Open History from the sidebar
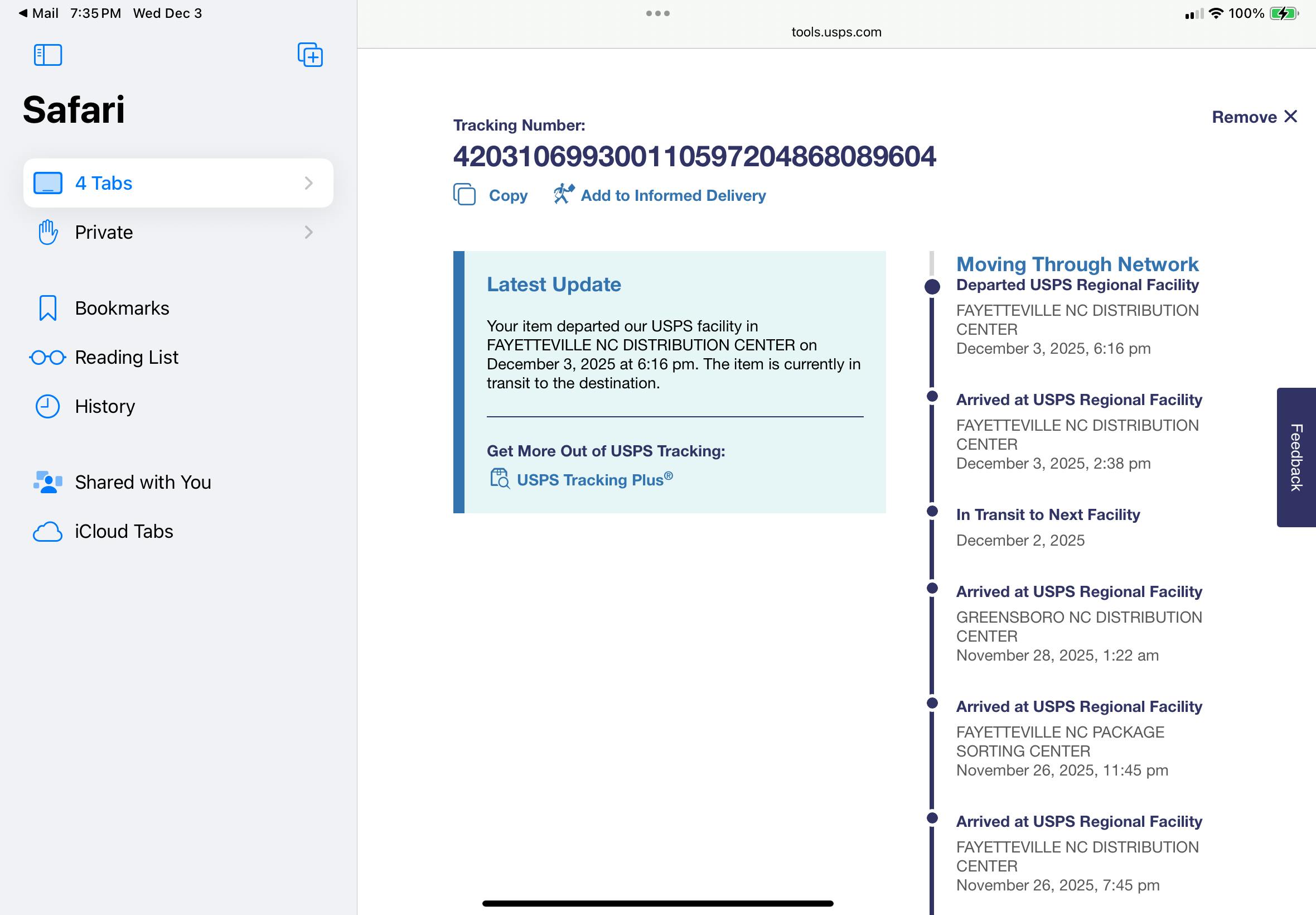The height and width of the screenshot is (915, 1316). [105, 407]
